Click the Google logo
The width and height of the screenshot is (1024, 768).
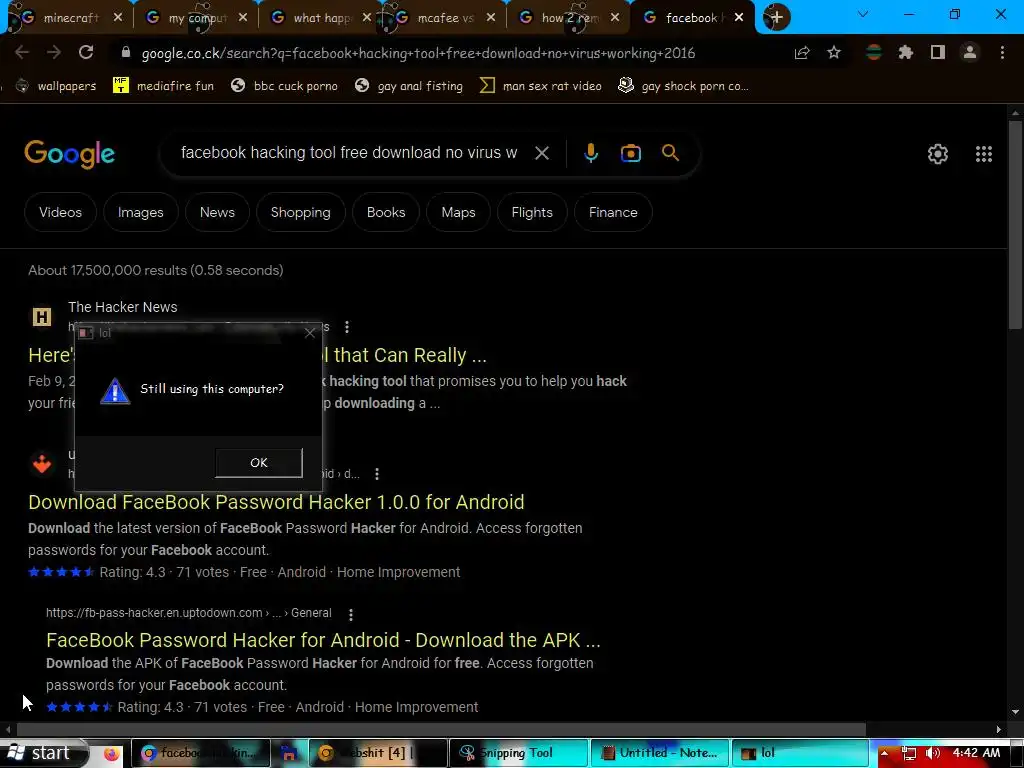(x=70, y=154)
